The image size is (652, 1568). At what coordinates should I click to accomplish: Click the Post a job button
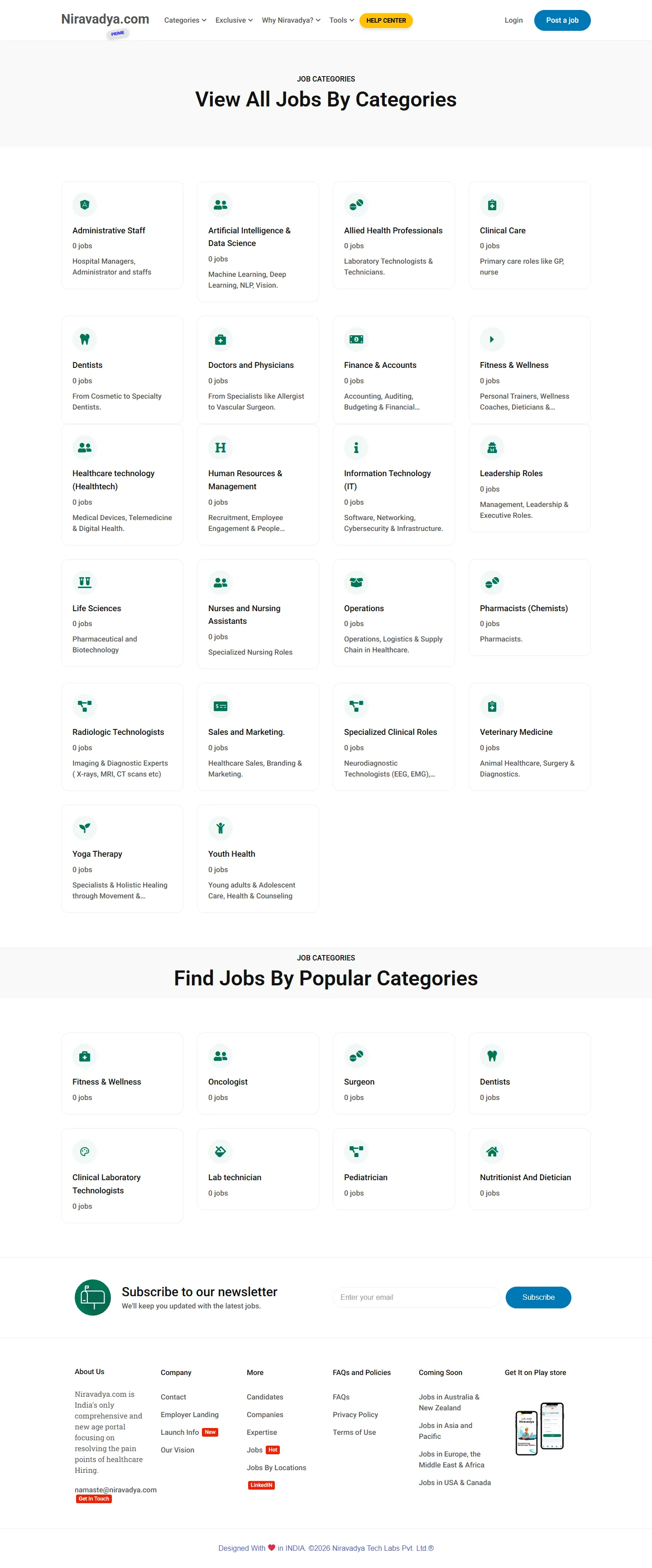562,21
